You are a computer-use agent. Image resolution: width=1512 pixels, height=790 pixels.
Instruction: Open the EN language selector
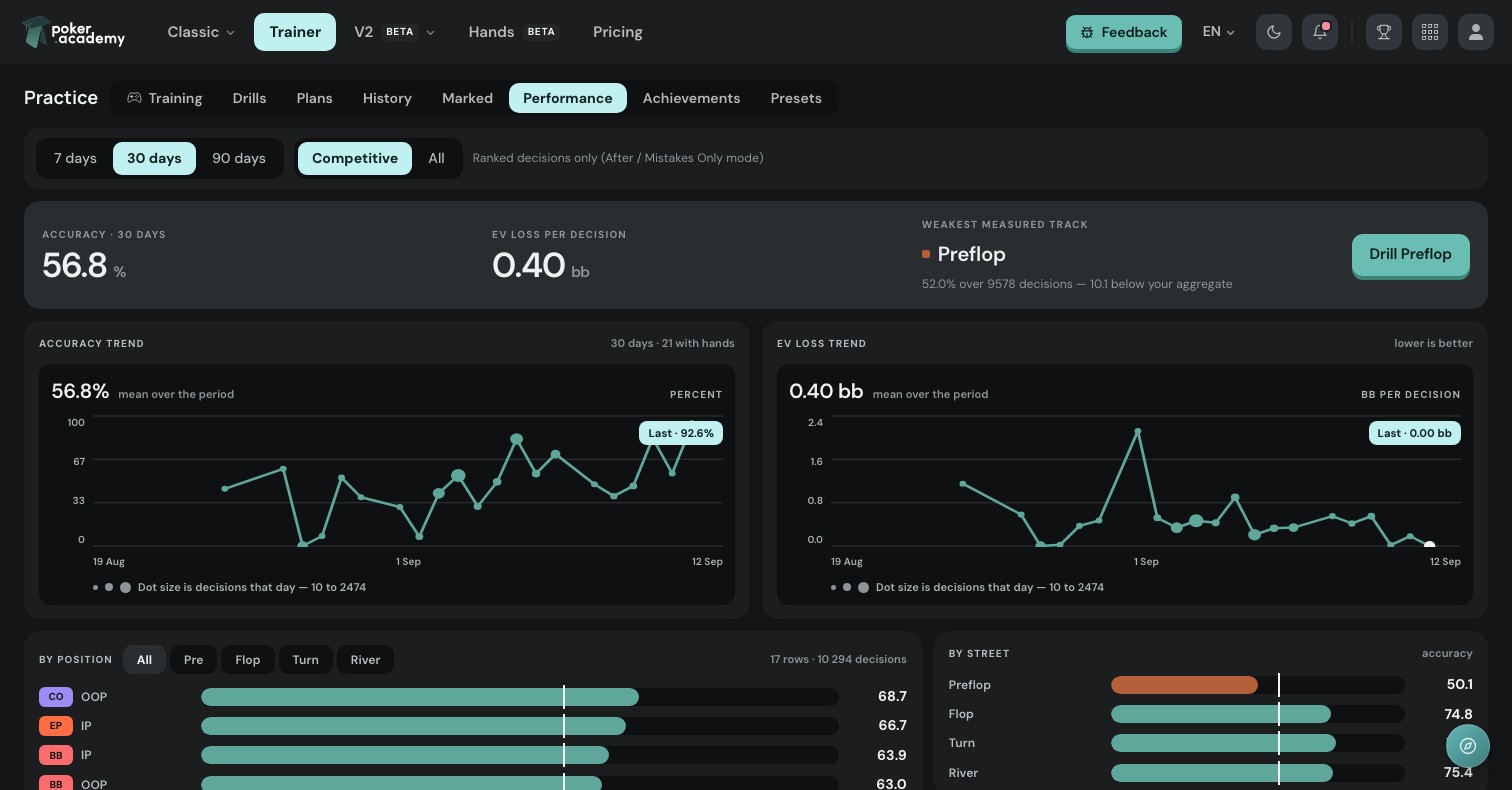(1218, 32)
